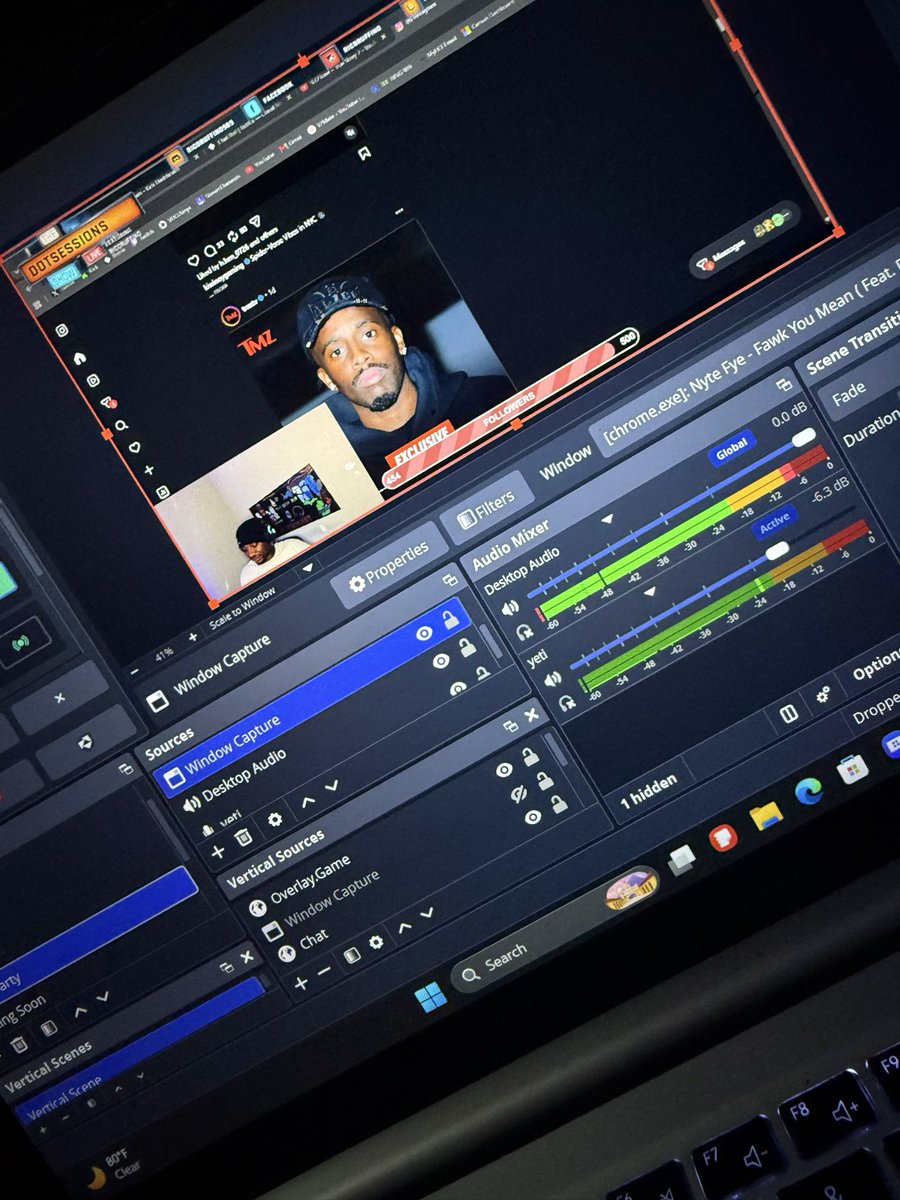The width and height of the screenshot is (900, 1200).
Task: Open the Windows Start menu
Action: coord(431,996)
